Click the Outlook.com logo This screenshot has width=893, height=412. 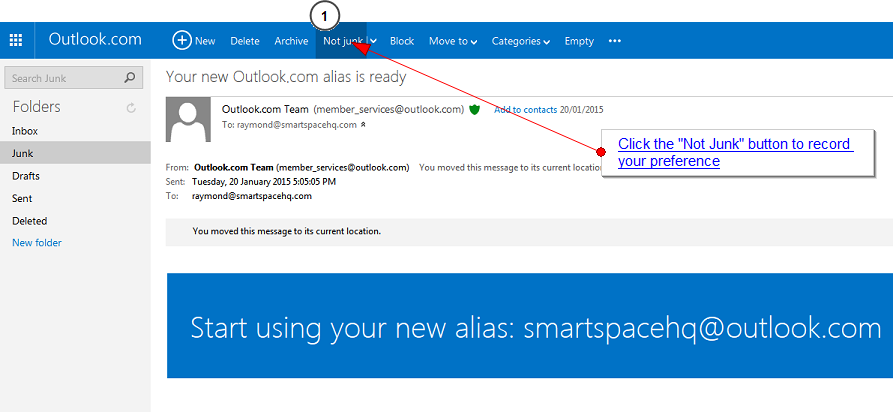tap(95, 39)
